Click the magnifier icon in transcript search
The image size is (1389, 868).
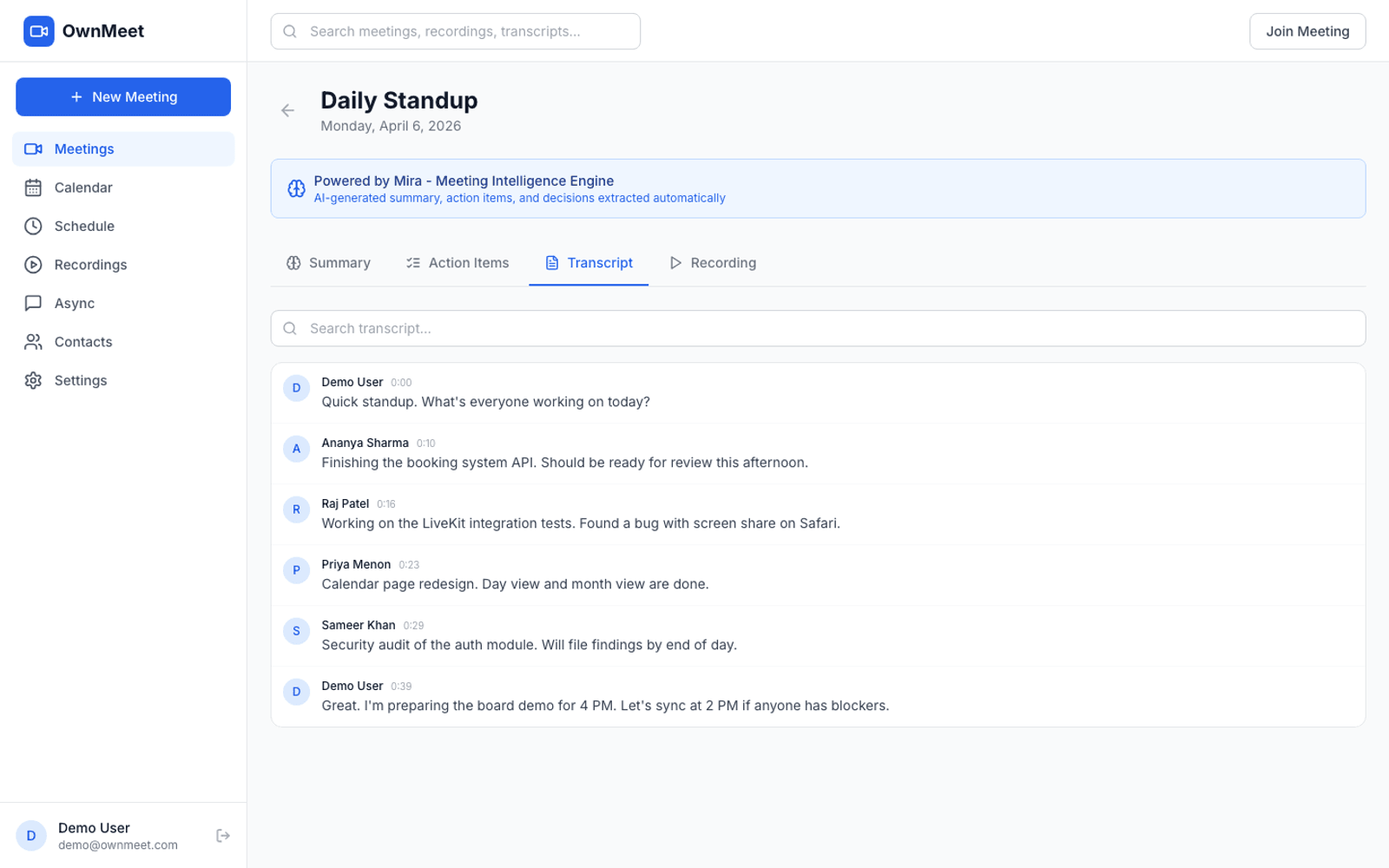pyautogui.click(x=291, y=328)
